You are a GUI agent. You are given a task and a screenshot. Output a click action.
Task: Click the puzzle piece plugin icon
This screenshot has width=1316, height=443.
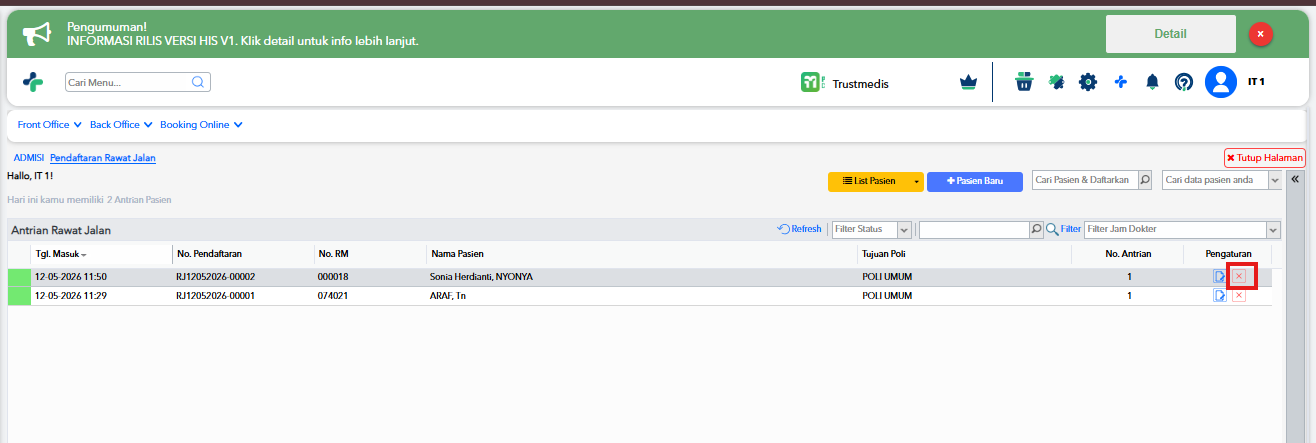pos(1056,83)
